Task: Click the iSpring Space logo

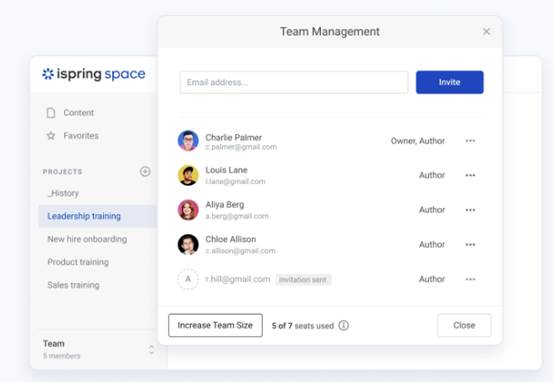Action: (94, 74)
